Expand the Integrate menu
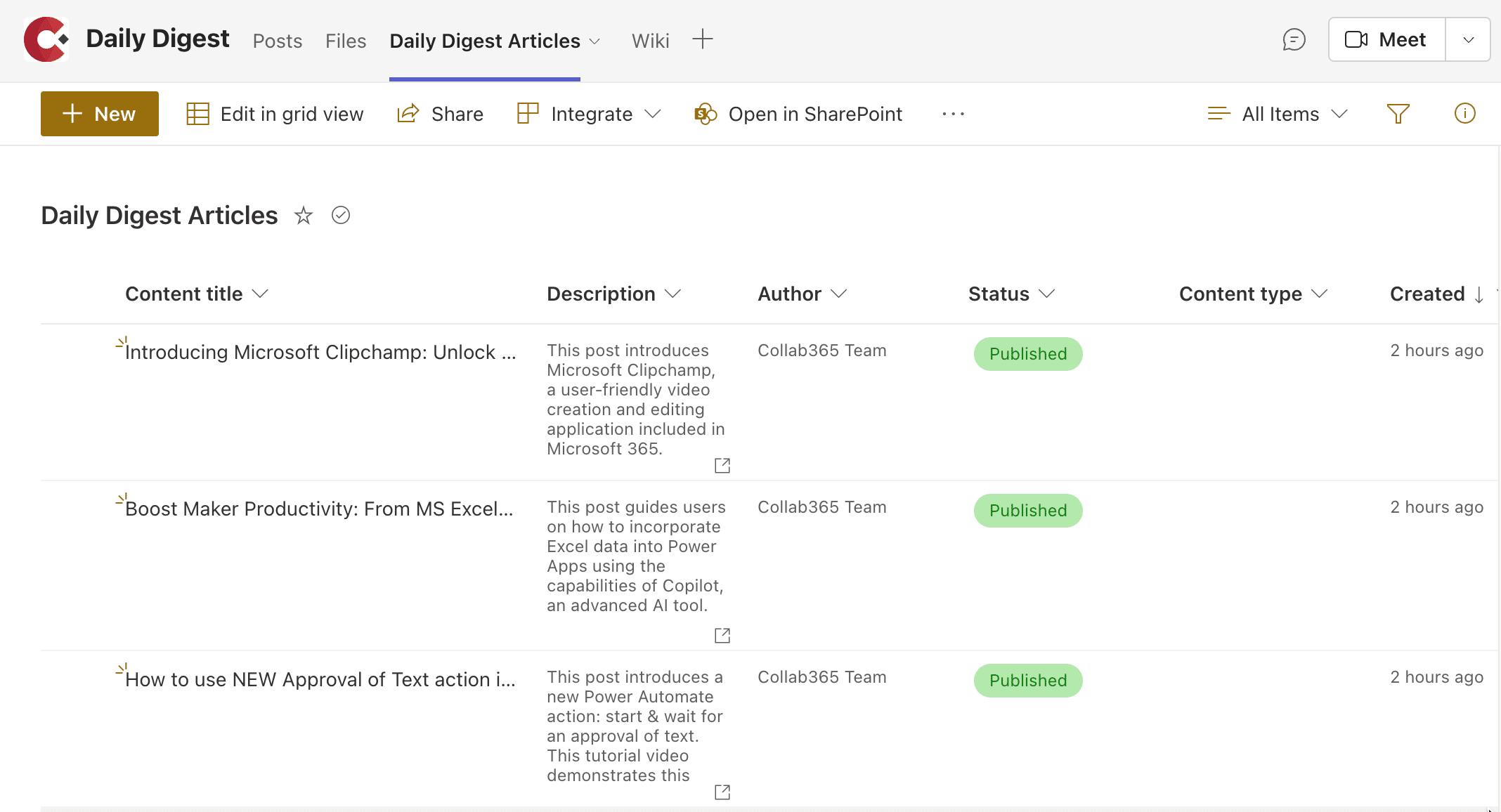The image size is (1501, 812). tap(589, 113)
